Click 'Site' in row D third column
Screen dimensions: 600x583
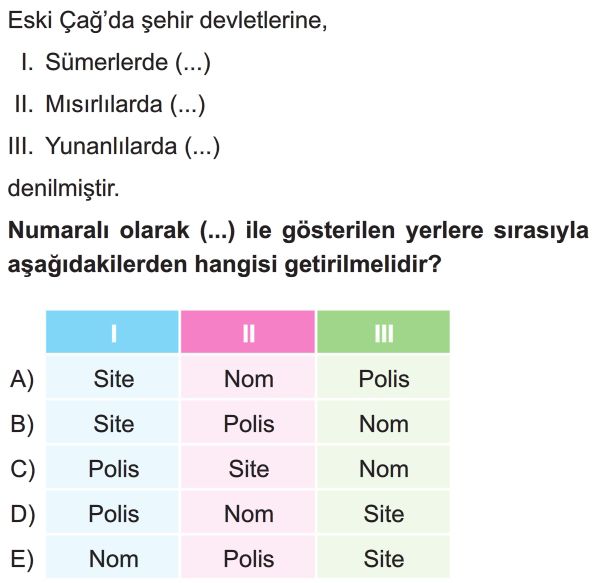[x=384, y=513]
